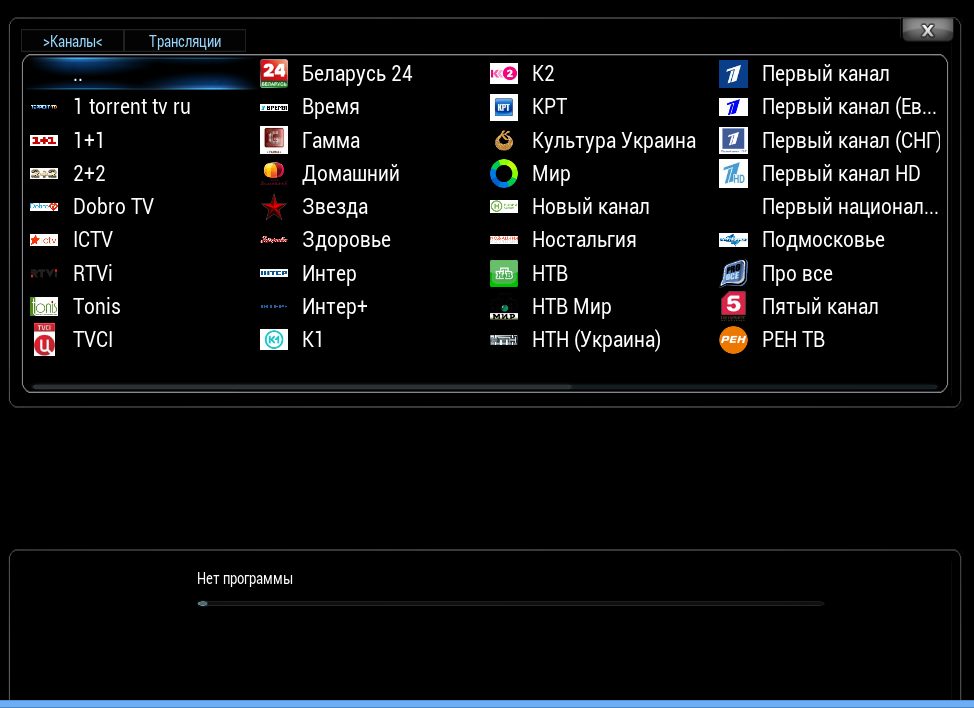This screenshot has width=974, height=708.
Task: Click the horizontal channel list scrollbar
Action: pyautogui.click(x=300, y=386)
